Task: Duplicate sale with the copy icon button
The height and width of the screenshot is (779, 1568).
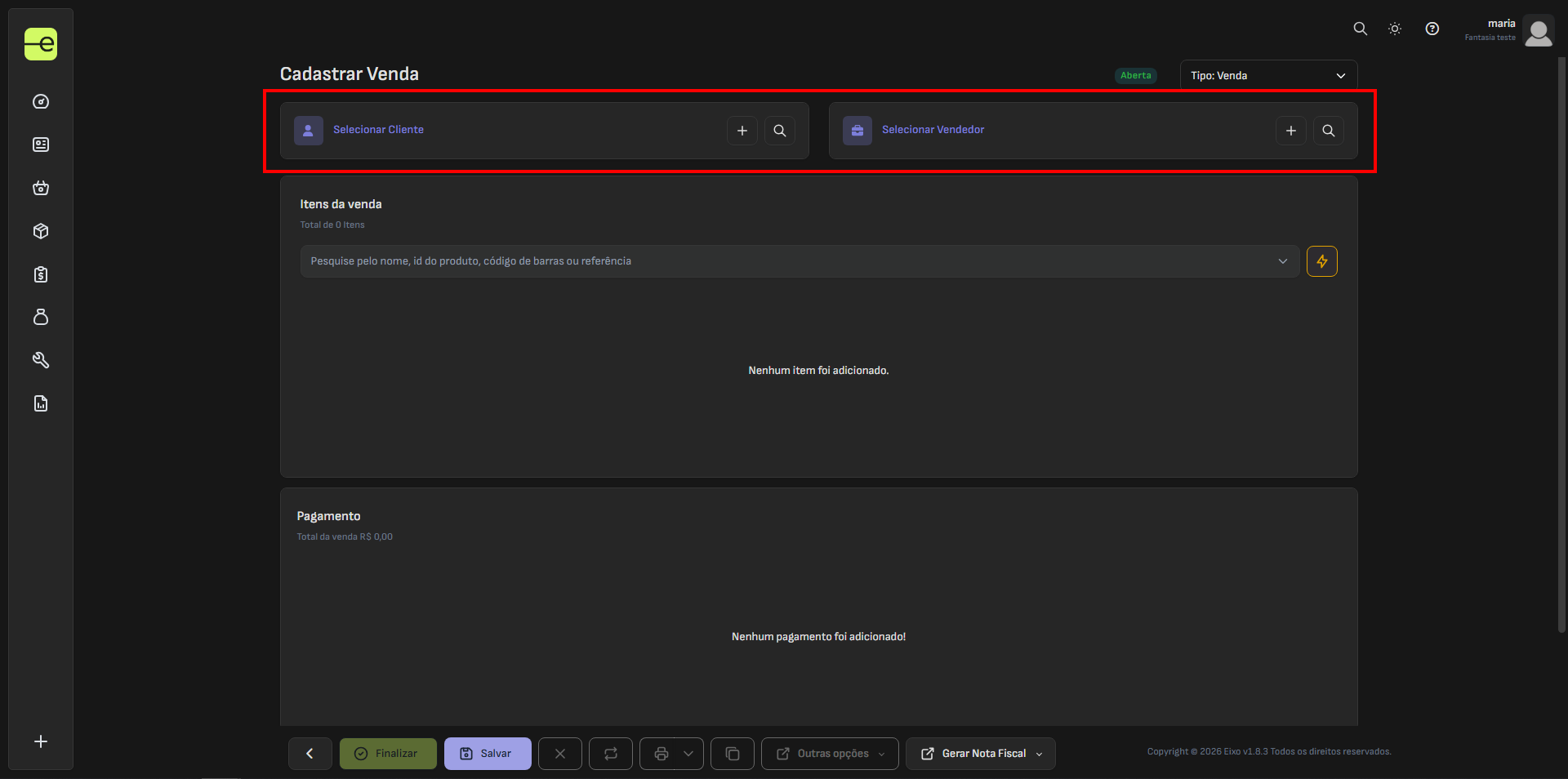Action: pyautogui.click(x=733, y=754)
